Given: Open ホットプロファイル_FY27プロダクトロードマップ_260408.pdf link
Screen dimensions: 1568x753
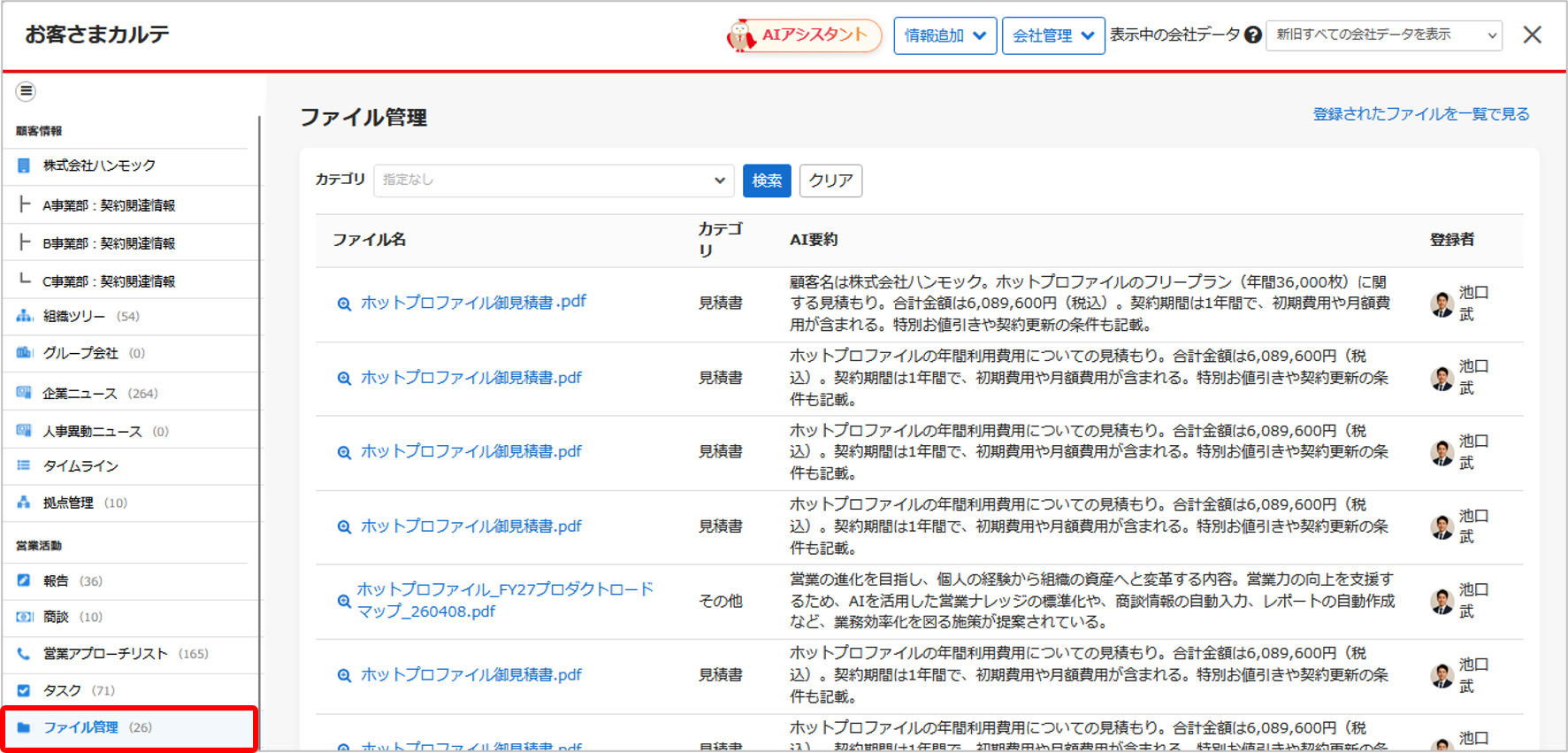Looking at the screenshot, I should coord(505,600).
